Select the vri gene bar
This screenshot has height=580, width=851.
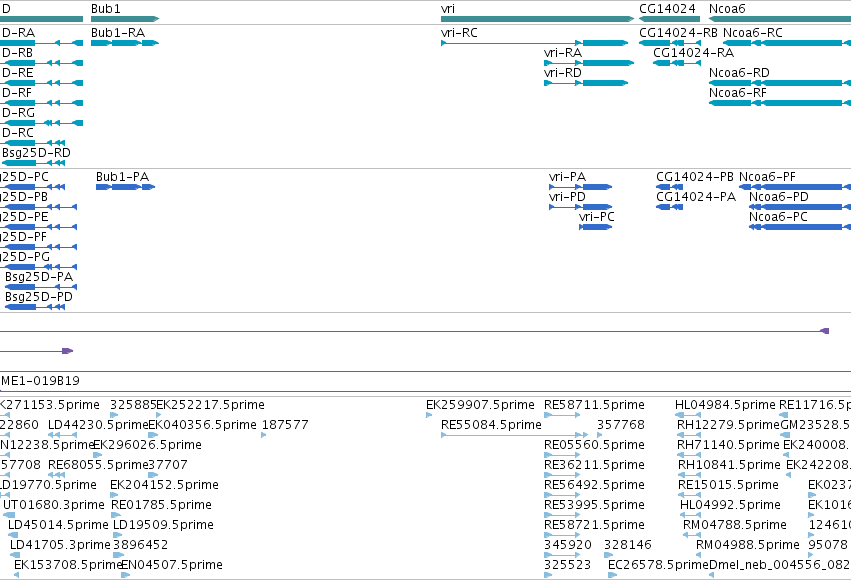(x=537, y=19)
